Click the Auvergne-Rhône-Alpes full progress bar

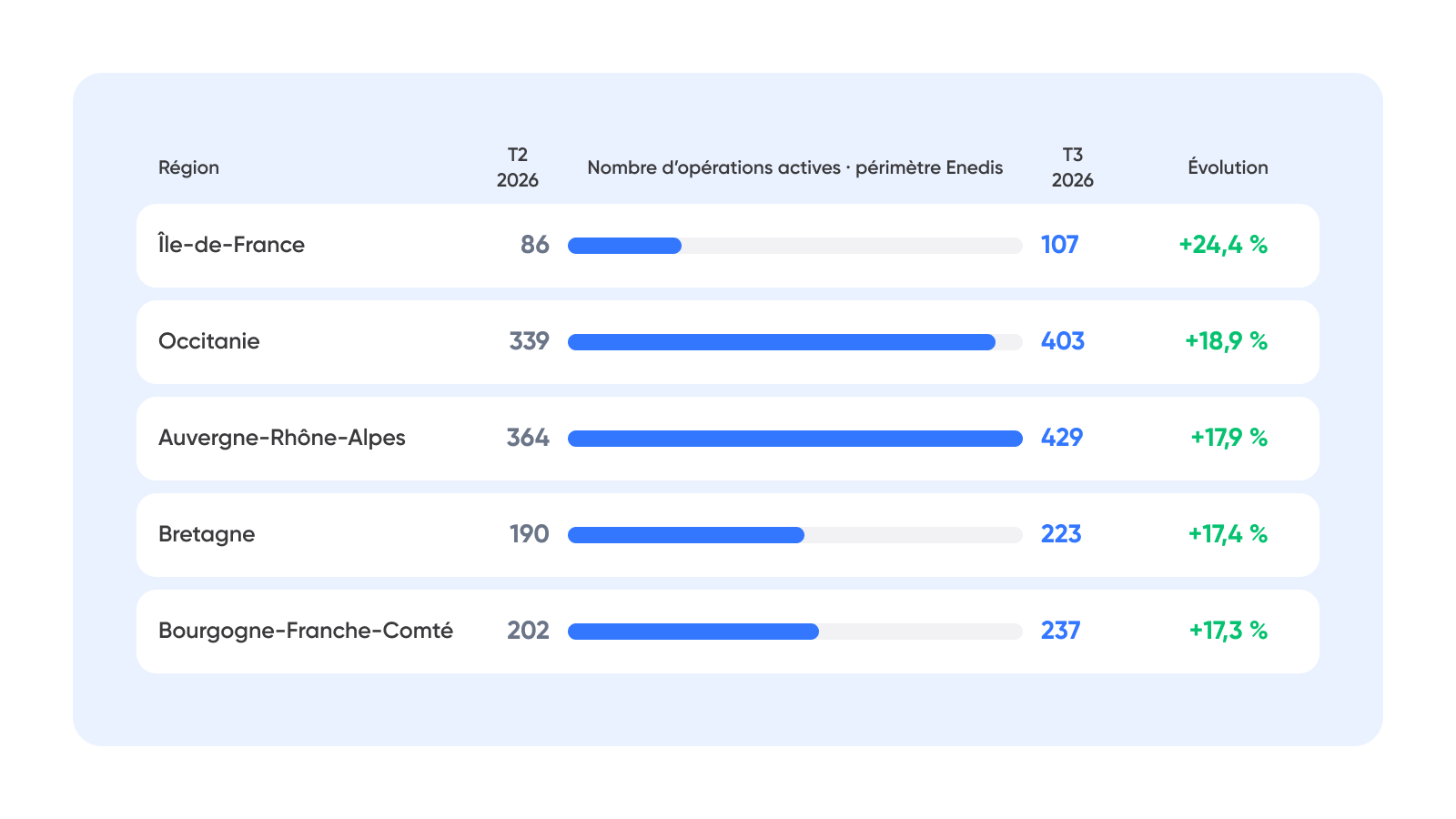(795, 439)
